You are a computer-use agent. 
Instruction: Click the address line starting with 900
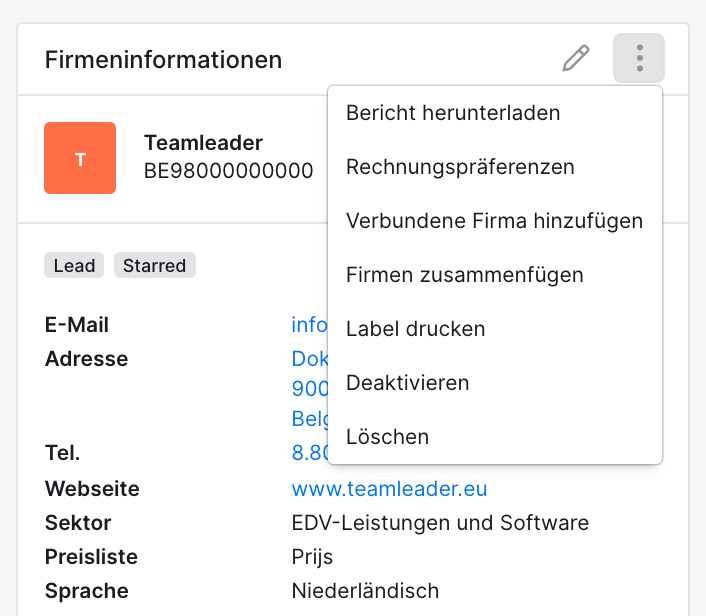[x=310, y=389]
